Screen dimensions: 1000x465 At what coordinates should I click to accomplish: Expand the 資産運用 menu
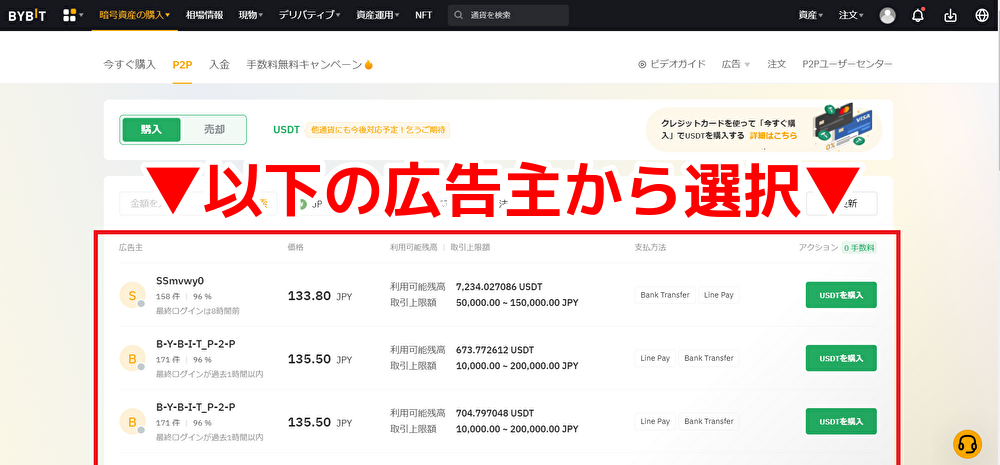point(378,15)
